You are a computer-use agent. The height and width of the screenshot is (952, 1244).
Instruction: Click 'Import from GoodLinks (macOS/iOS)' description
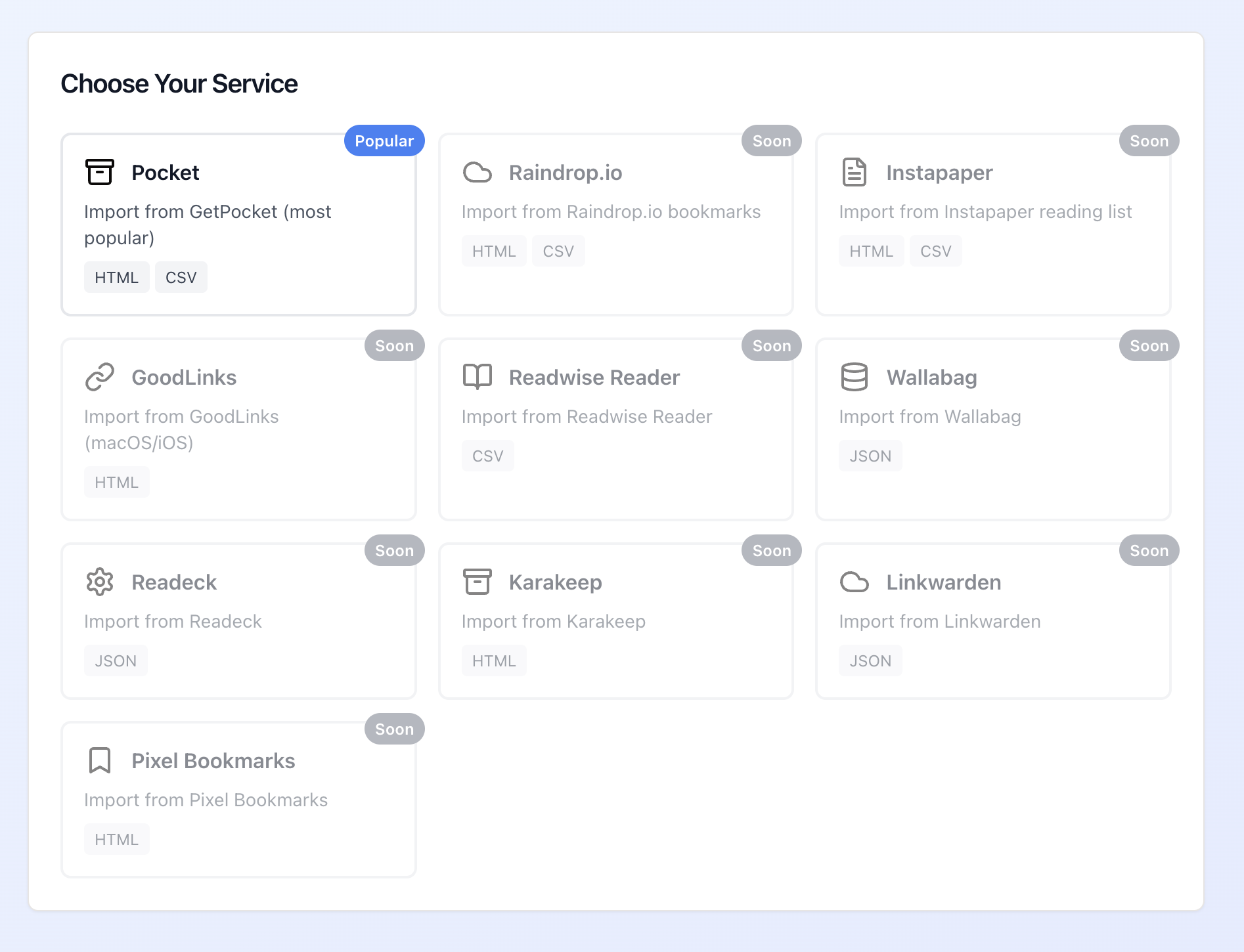[181, 429]
